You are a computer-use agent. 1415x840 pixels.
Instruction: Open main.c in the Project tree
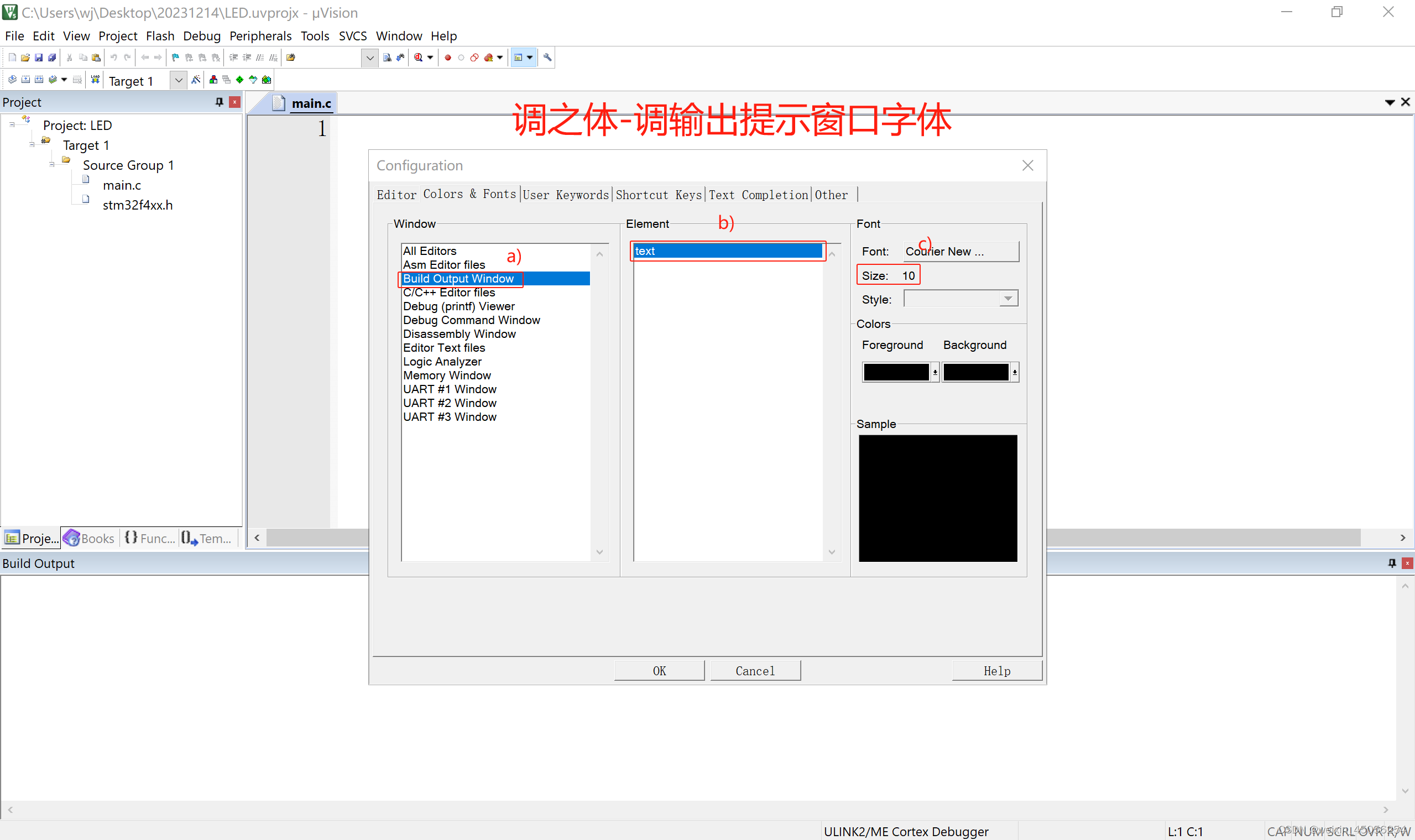122,185
